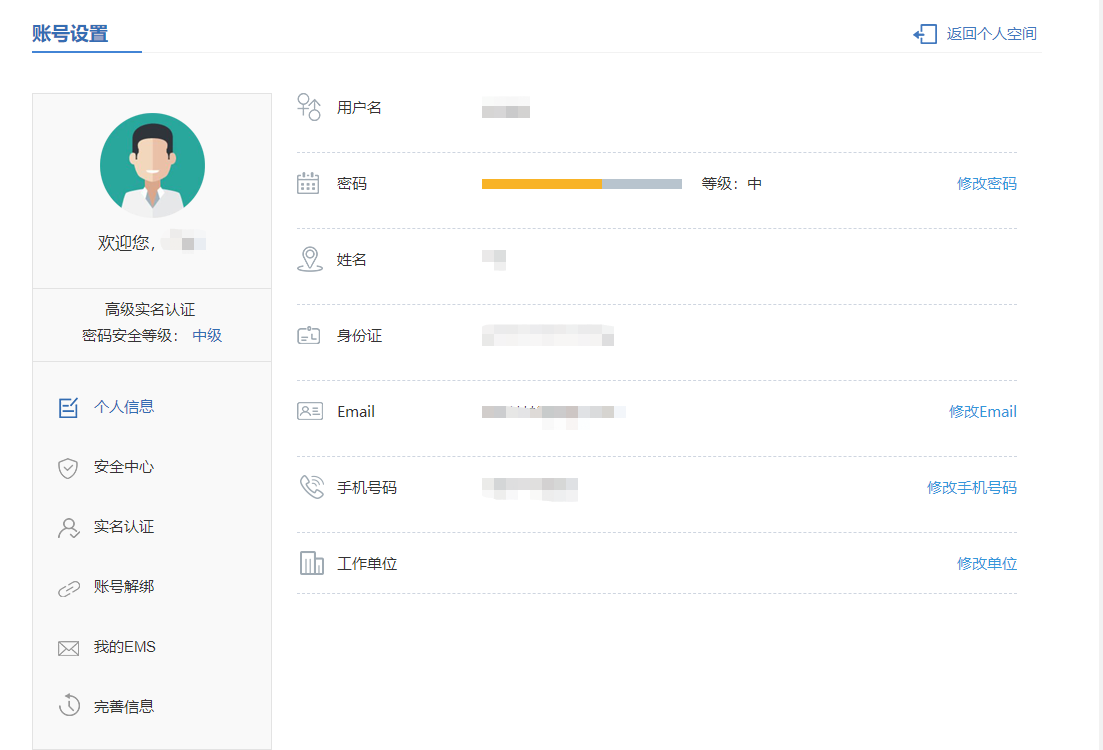Click the 返回个人空间 exit arrow icon
Viewport: 1103px width, 750px height.
coord(925,34)
